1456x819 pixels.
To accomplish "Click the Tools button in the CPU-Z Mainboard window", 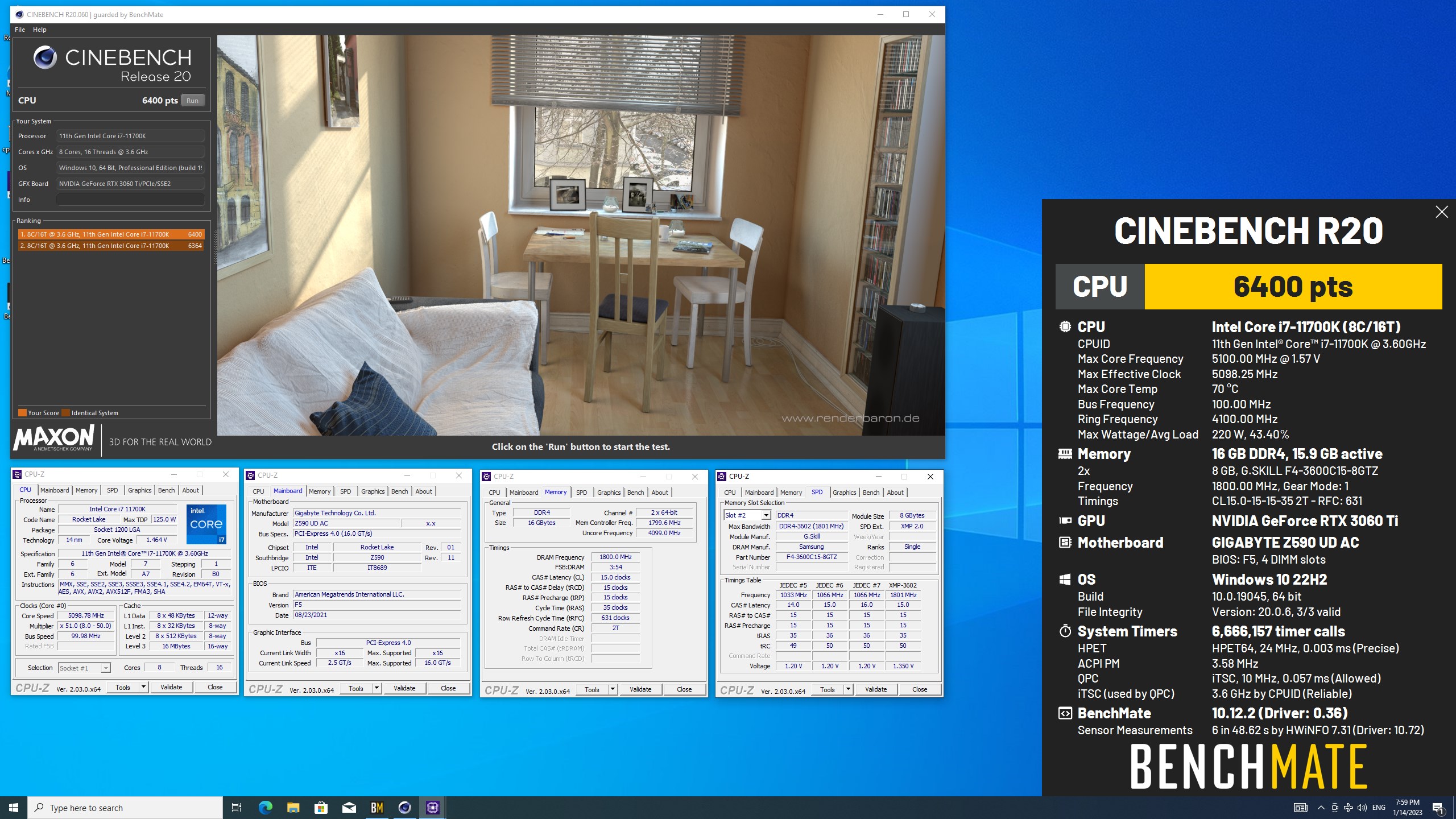I will tap(356, 688).
